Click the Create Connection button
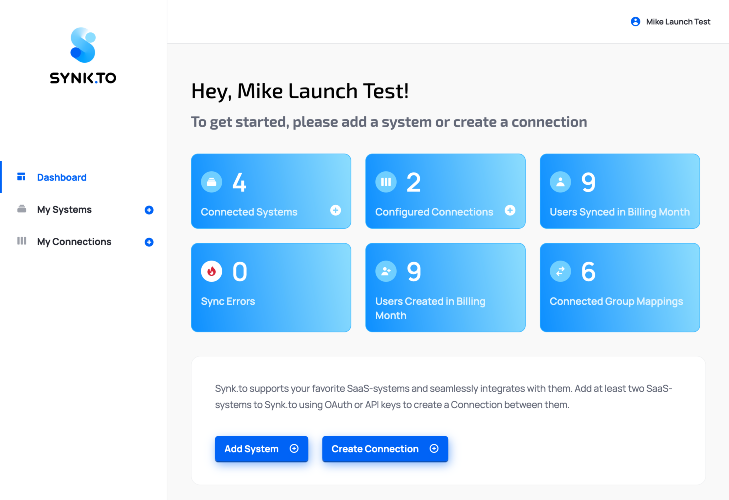This screenshot has width=729, height=500. [385, 449]
